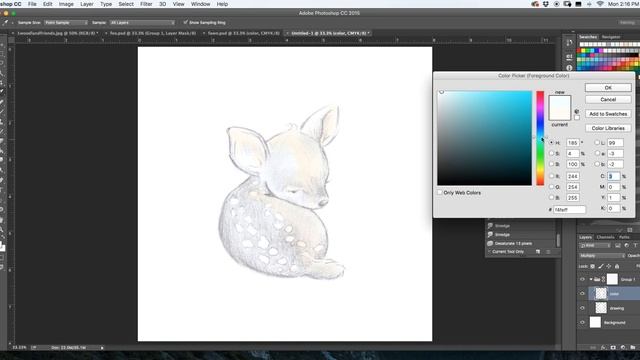Screen dimensions: 640x360
Task: Select the HSB B (brightness) radio button
Action: click(552, 164)
